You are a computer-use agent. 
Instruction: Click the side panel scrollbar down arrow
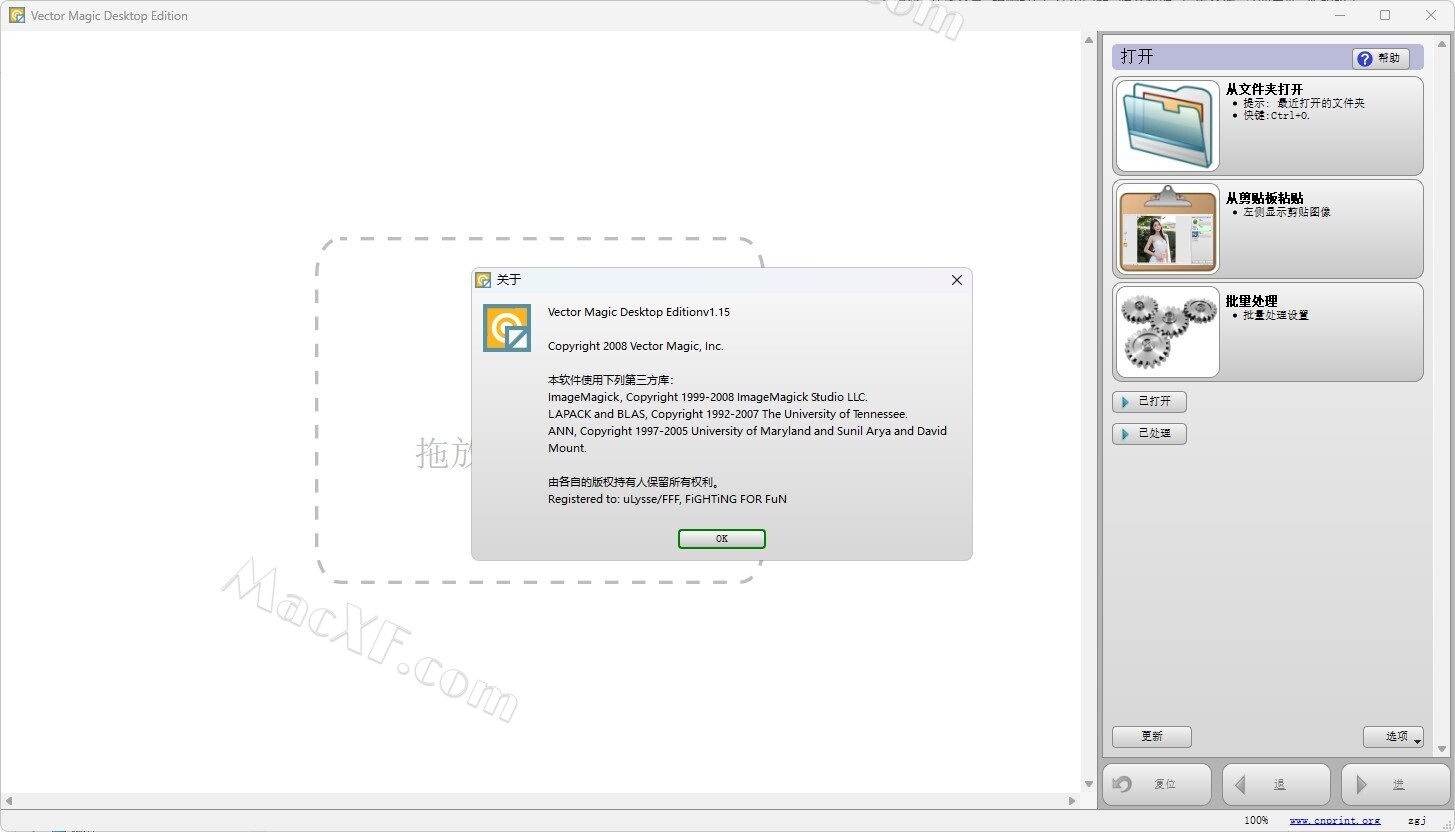pyautogui.click(x=1443, y=749)
